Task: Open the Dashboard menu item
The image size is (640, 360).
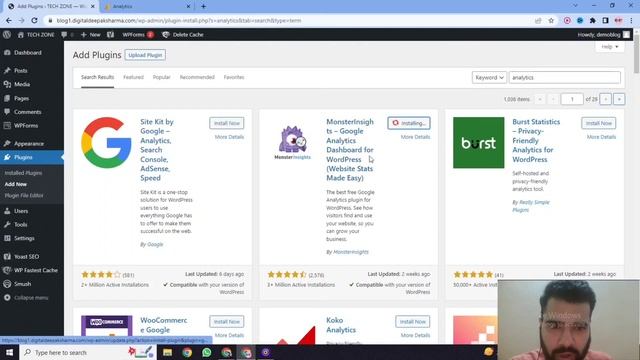Action: [x=28, y=53]
